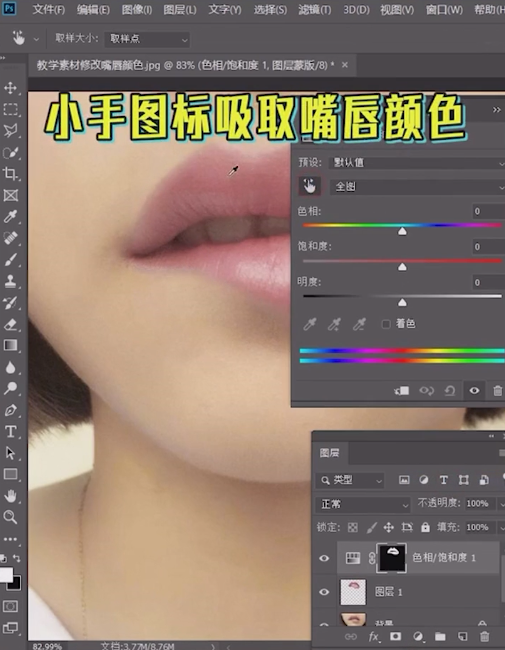Select the Brush tool

pyautogui.click(x=10, y=260)
